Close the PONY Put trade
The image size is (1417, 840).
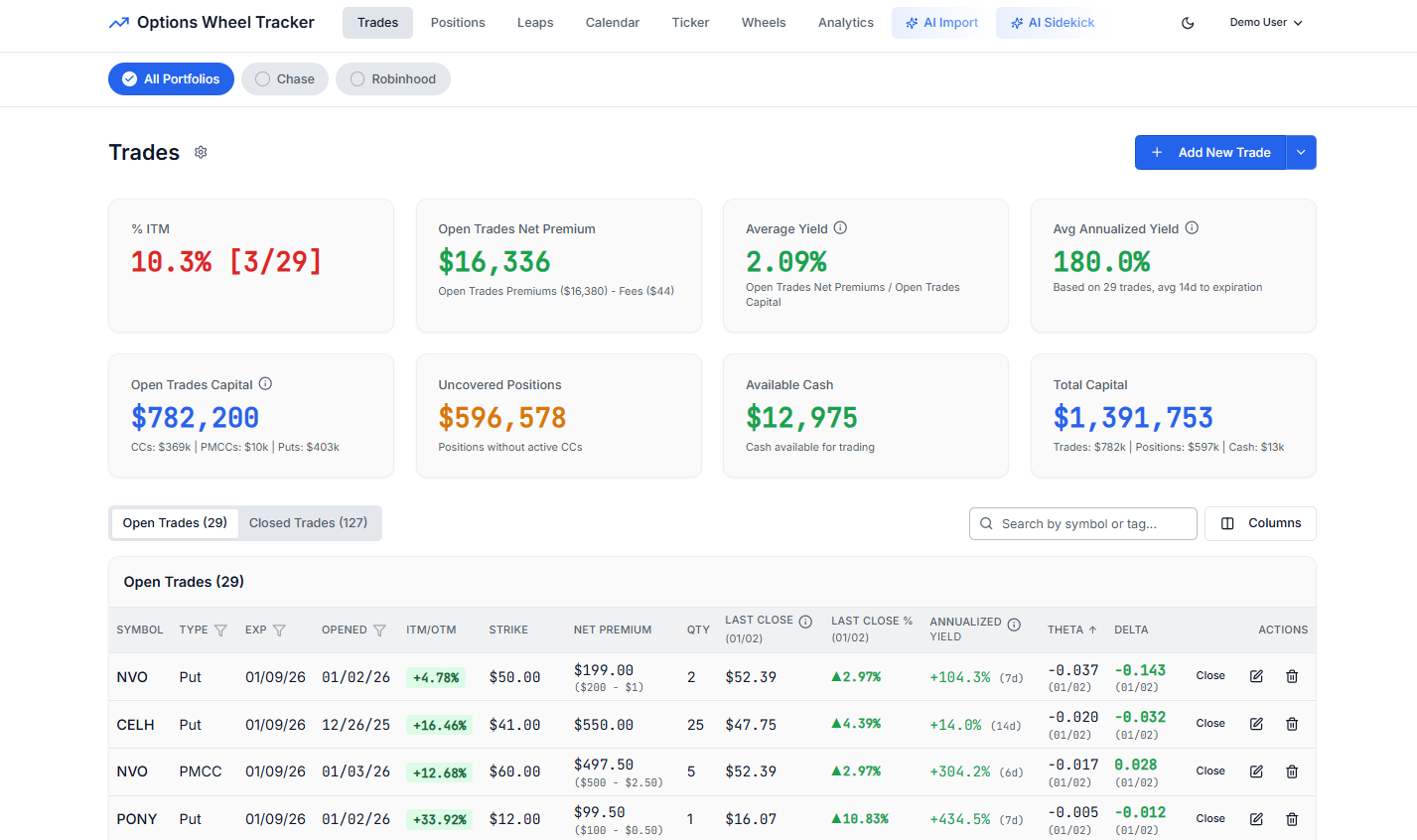[x=1209, y=818]
